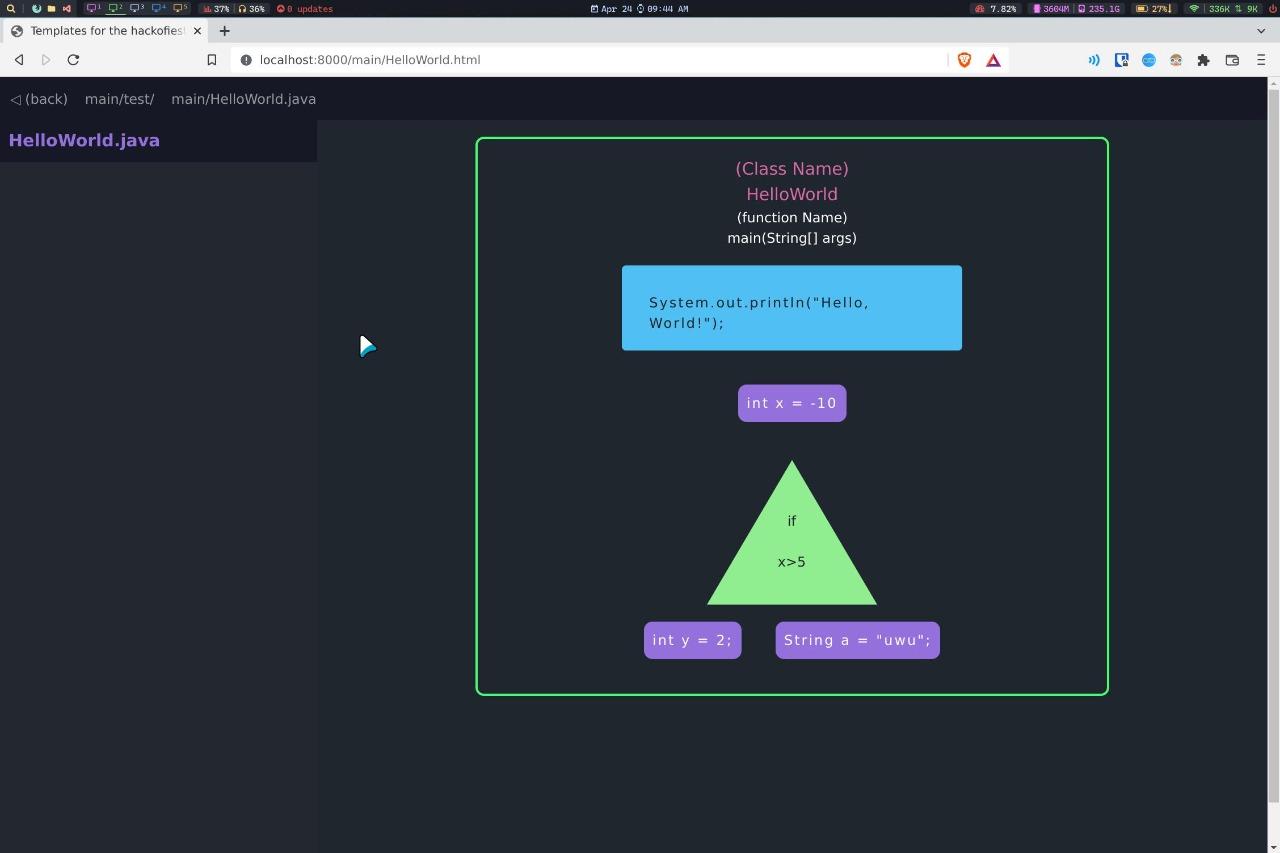Select the Templates for the hackofiesta tab
This screenshot has width=1280, height=853.
pyautogui.click(x=105, y=31)
